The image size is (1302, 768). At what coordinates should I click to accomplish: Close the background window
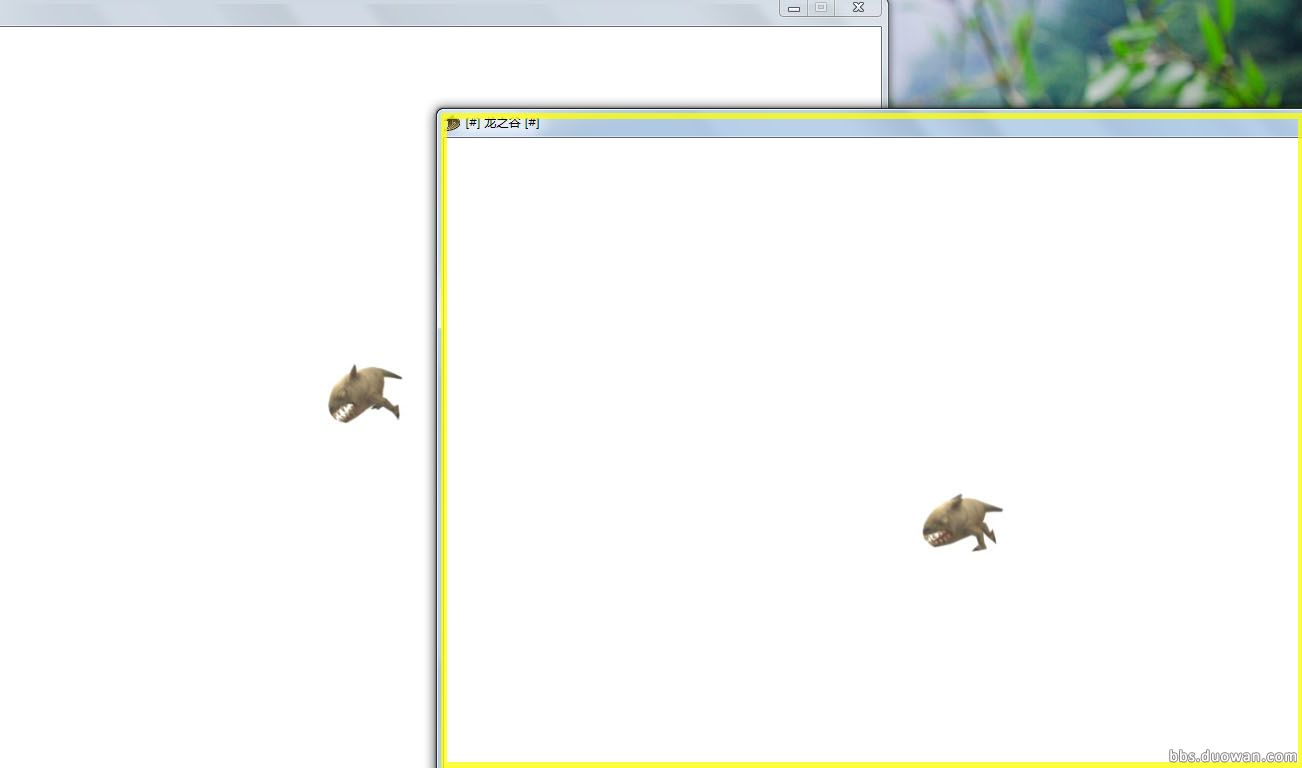click(858, 8)
